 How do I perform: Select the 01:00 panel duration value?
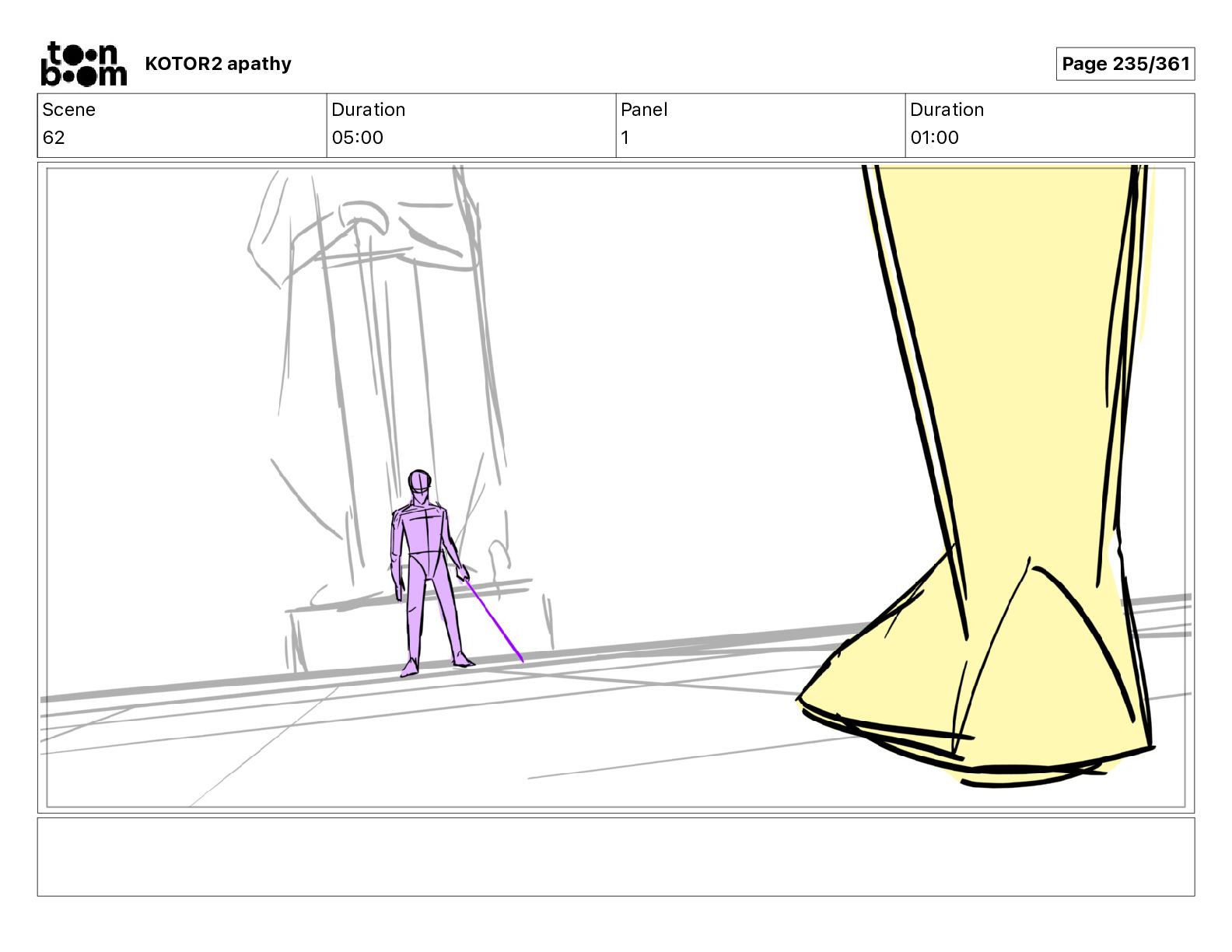tap(934, 138)
